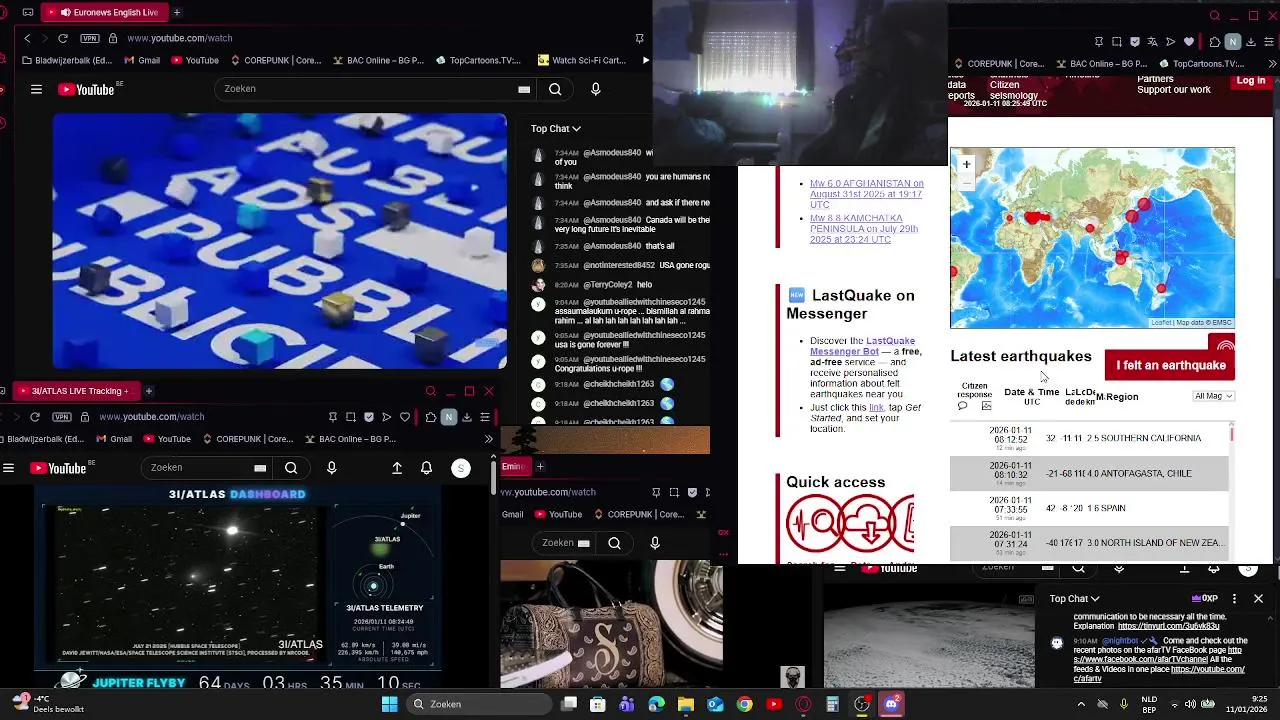Open on-screen keyboard in Euronews search box
This screenshot has width=1280, height=720.
pyautogui.click(x=524, y=89)
